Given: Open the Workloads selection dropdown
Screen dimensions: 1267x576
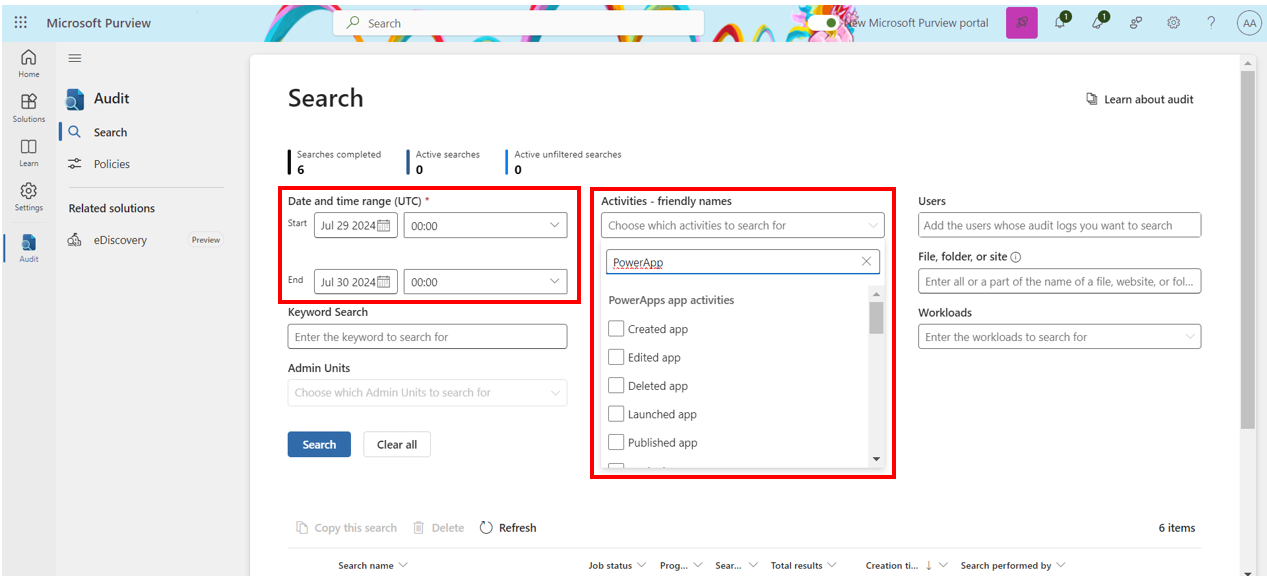Looking at the screenshot, I should pyautogui.click(x=1059, y=336).
